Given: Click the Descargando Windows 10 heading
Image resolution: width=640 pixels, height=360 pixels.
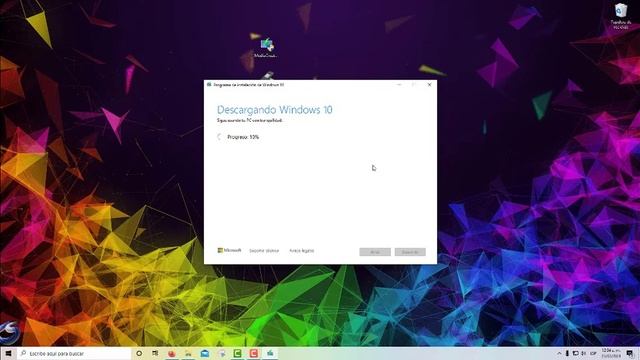Looking at the screenshot, I should (274, 109).
